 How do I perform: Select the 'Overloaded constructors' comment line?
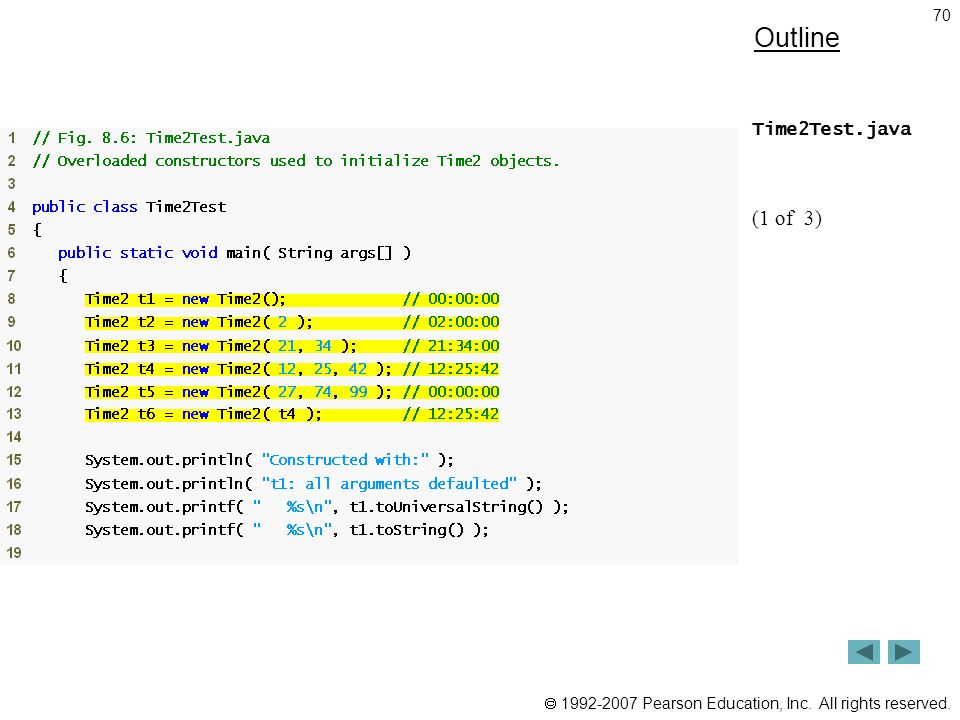coord(296,161)
